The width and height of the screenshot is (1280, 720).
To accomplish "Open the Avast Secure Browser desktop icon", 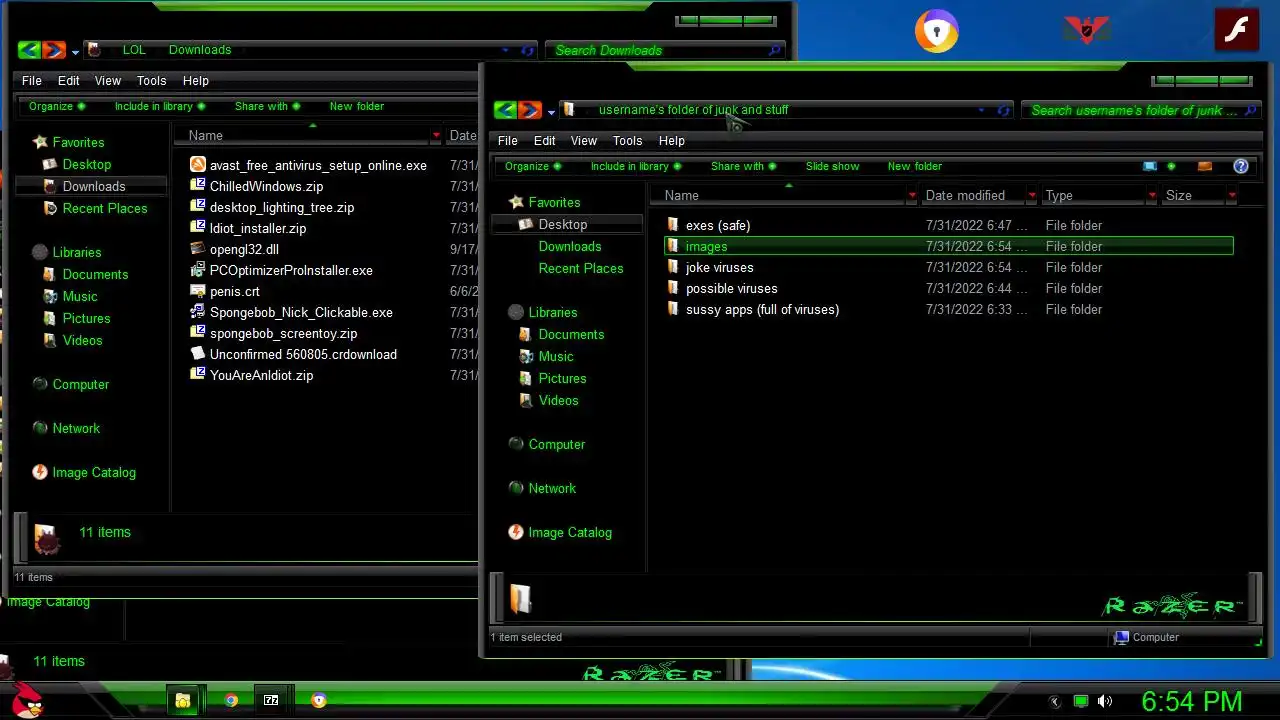I will [936, 32].
